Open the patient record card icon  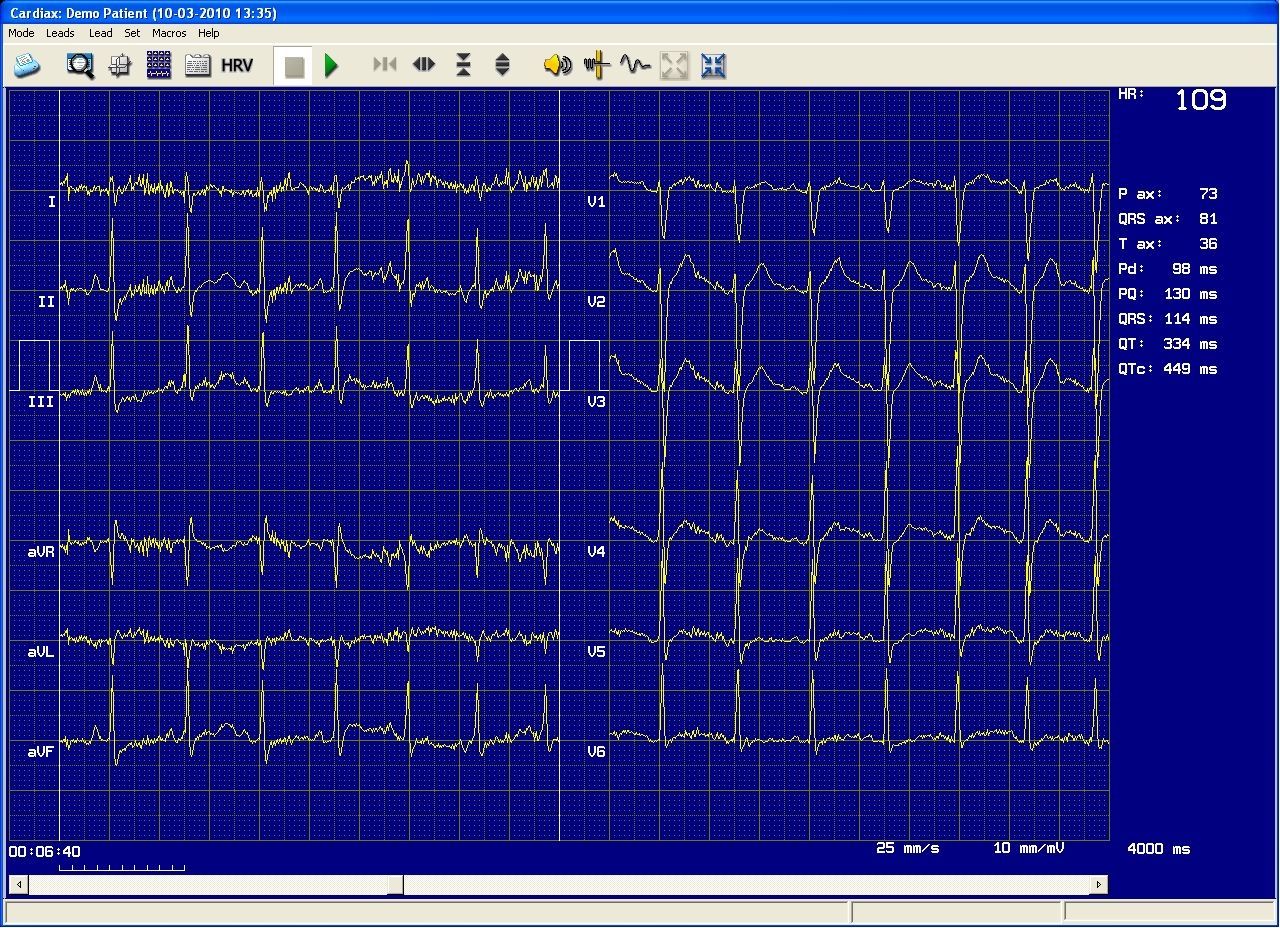point(197,66)
